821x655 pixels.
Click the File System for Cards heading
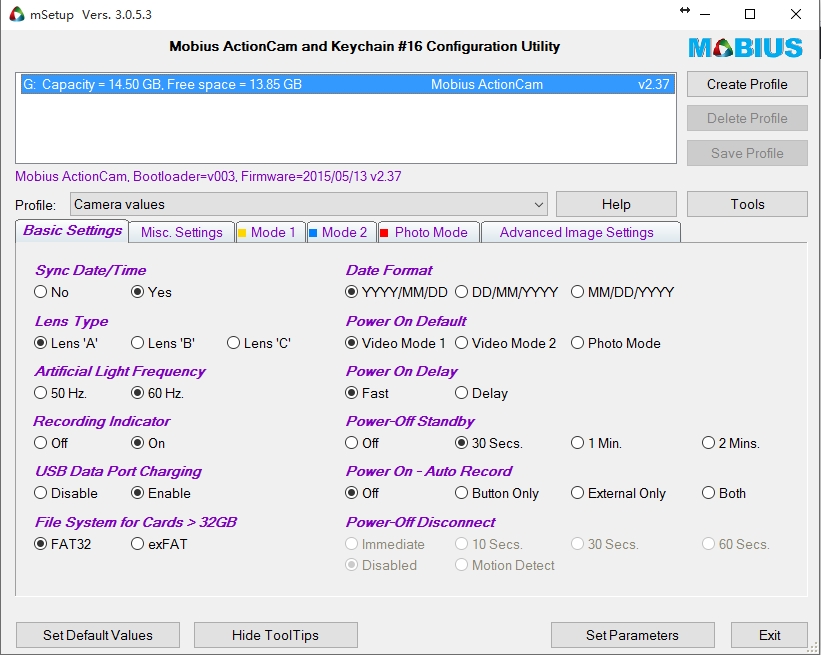tap(136, 523)
